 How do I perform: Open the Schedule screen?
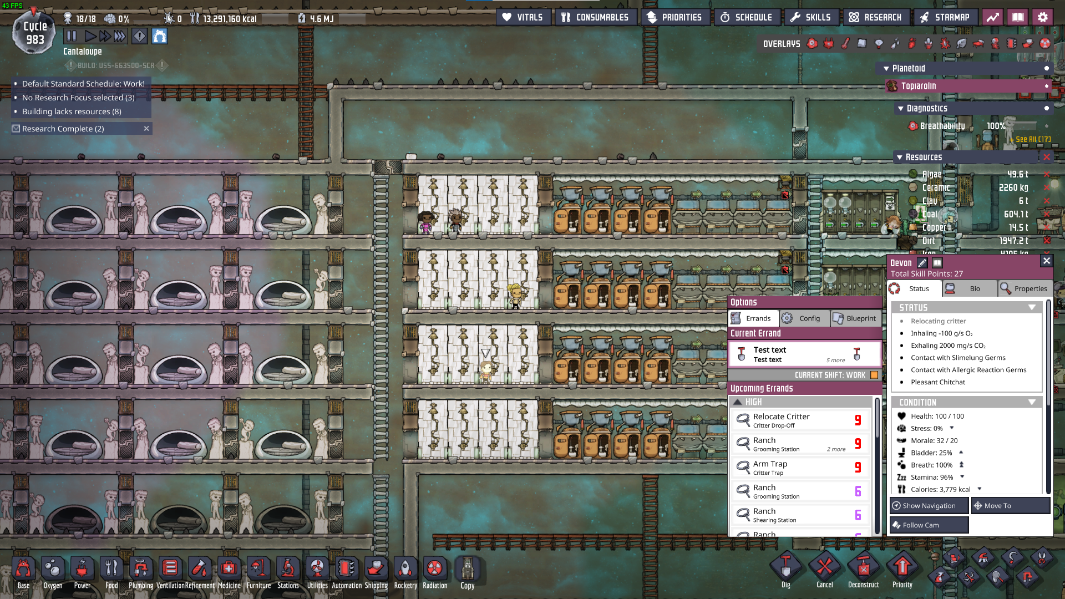pos(746,17)
